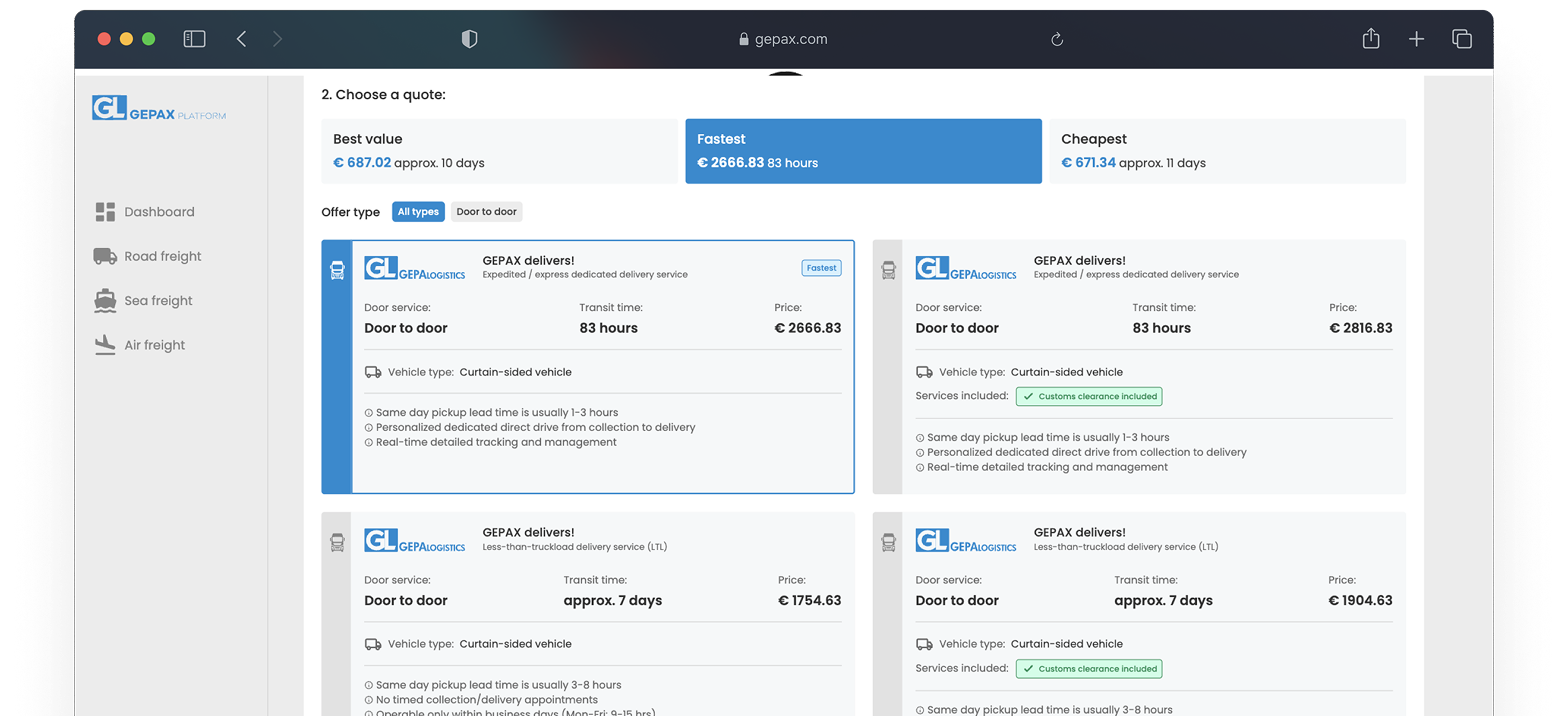This screenshot has height=716, width=1568.
Task: Open the privacy shield icon
Action: click(x=469, y=39)
